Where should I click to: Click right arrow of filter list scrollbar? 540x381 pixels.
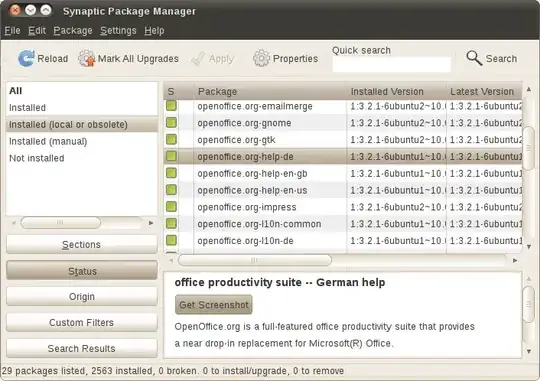click(x=151, y=223)
